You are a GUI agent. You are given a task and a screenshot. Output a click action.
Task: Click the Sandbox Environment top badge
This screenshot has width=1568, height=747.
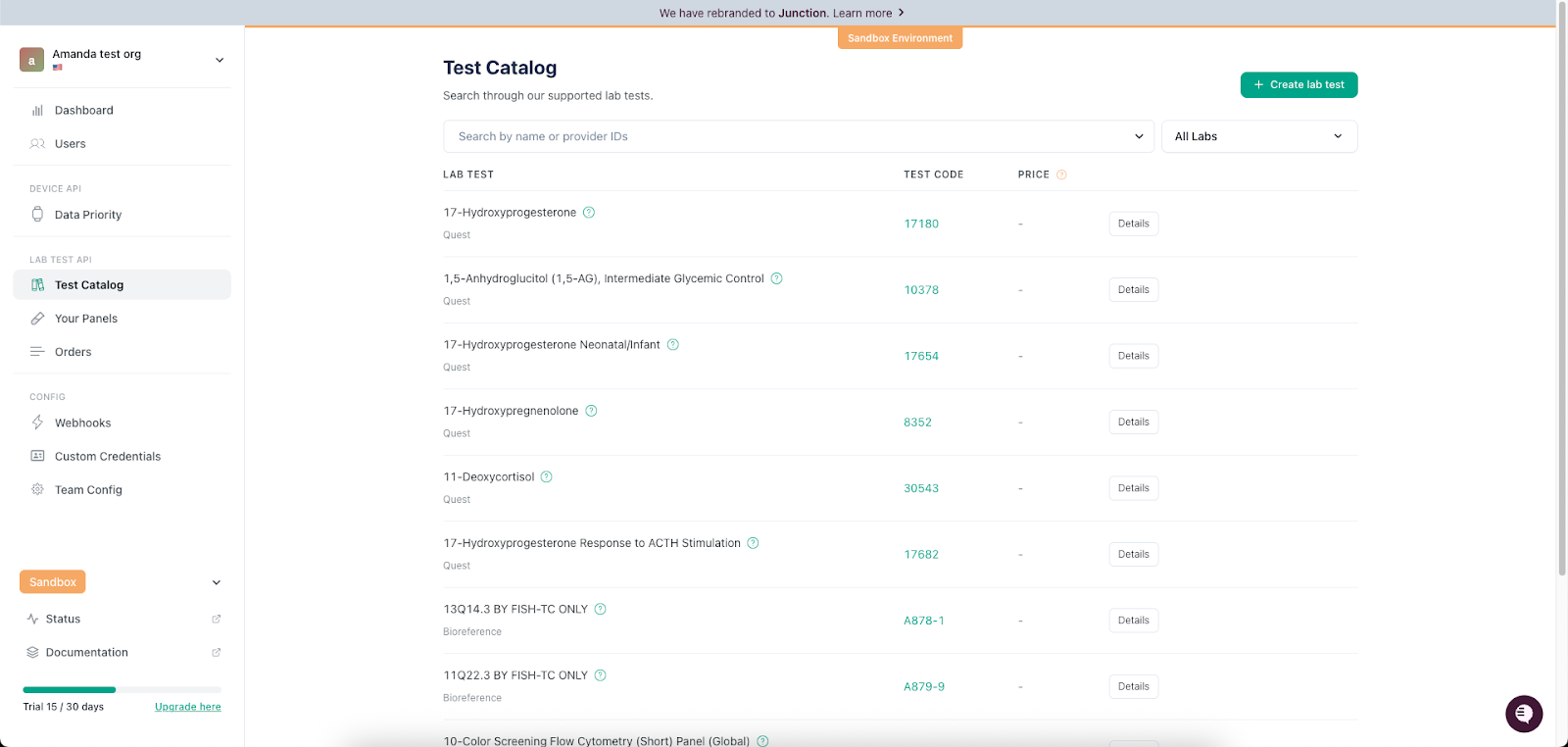click(x=900, y=38)
